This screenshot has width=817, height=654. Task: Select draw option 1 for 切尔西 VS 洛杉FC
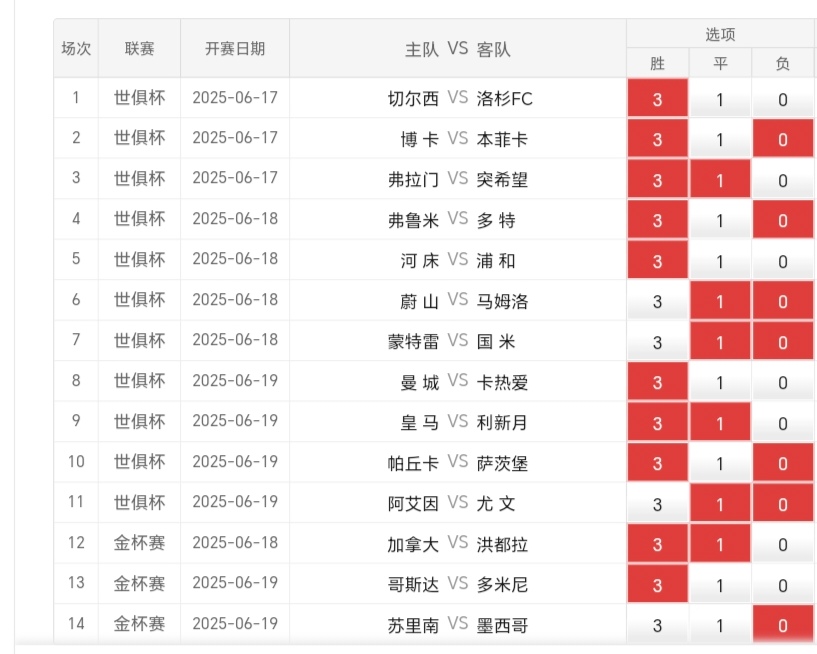click(720, 98)
